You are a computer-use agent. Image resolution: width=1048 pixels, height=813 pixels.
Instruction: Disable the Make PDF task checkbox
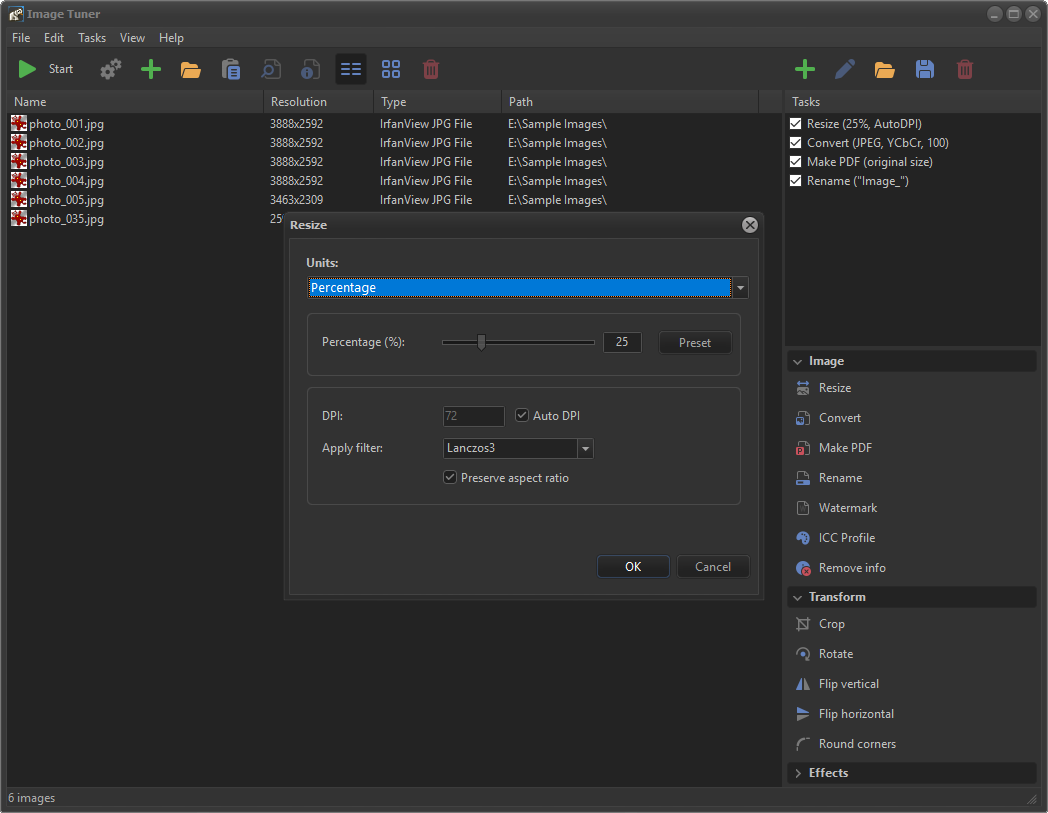tap(796, 162)
